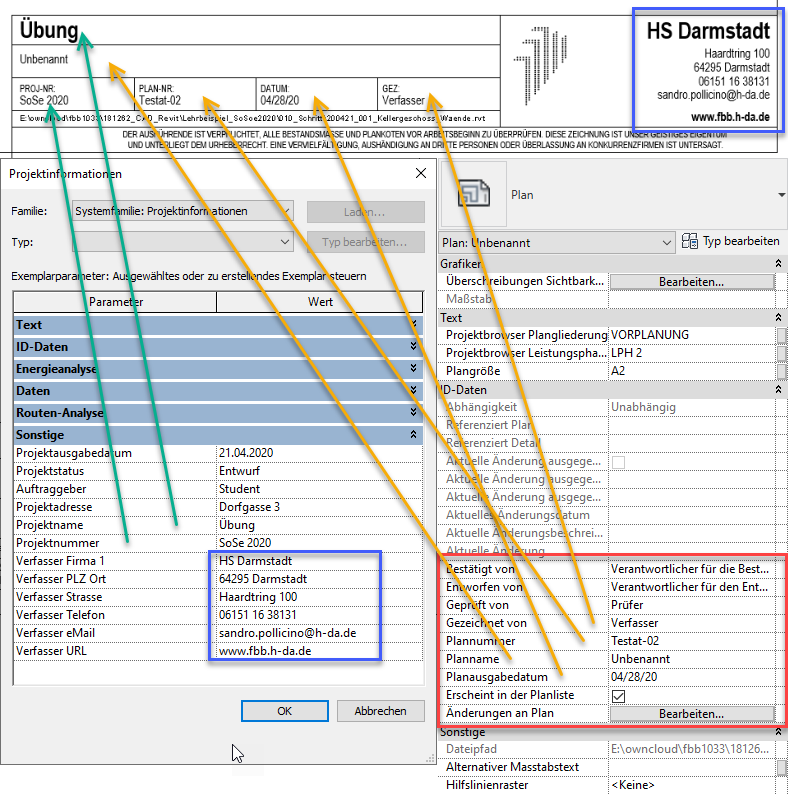
Task: Click the Plannummer value Testat-02
Action: pyautogui.click(x=690, y=641)
